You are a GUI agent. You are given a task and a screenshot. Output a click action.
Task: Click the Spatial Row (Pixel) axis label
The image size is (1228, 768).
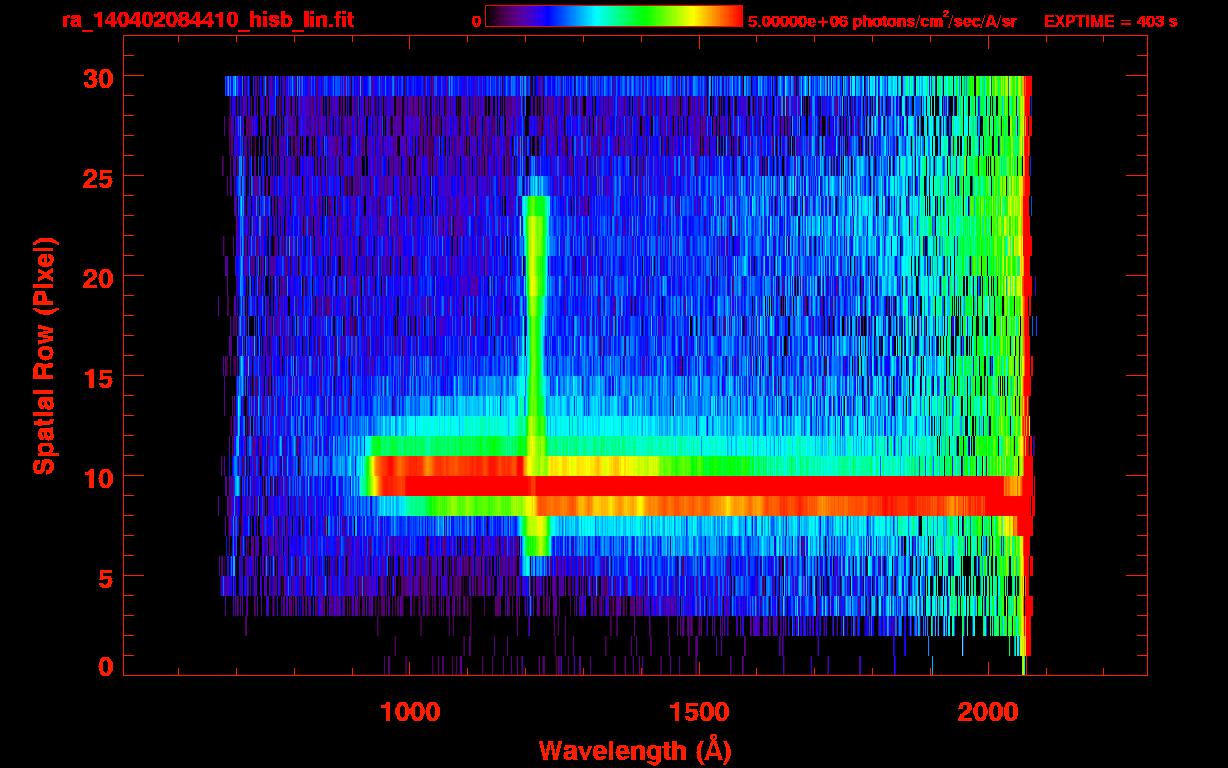pos(44,356)
